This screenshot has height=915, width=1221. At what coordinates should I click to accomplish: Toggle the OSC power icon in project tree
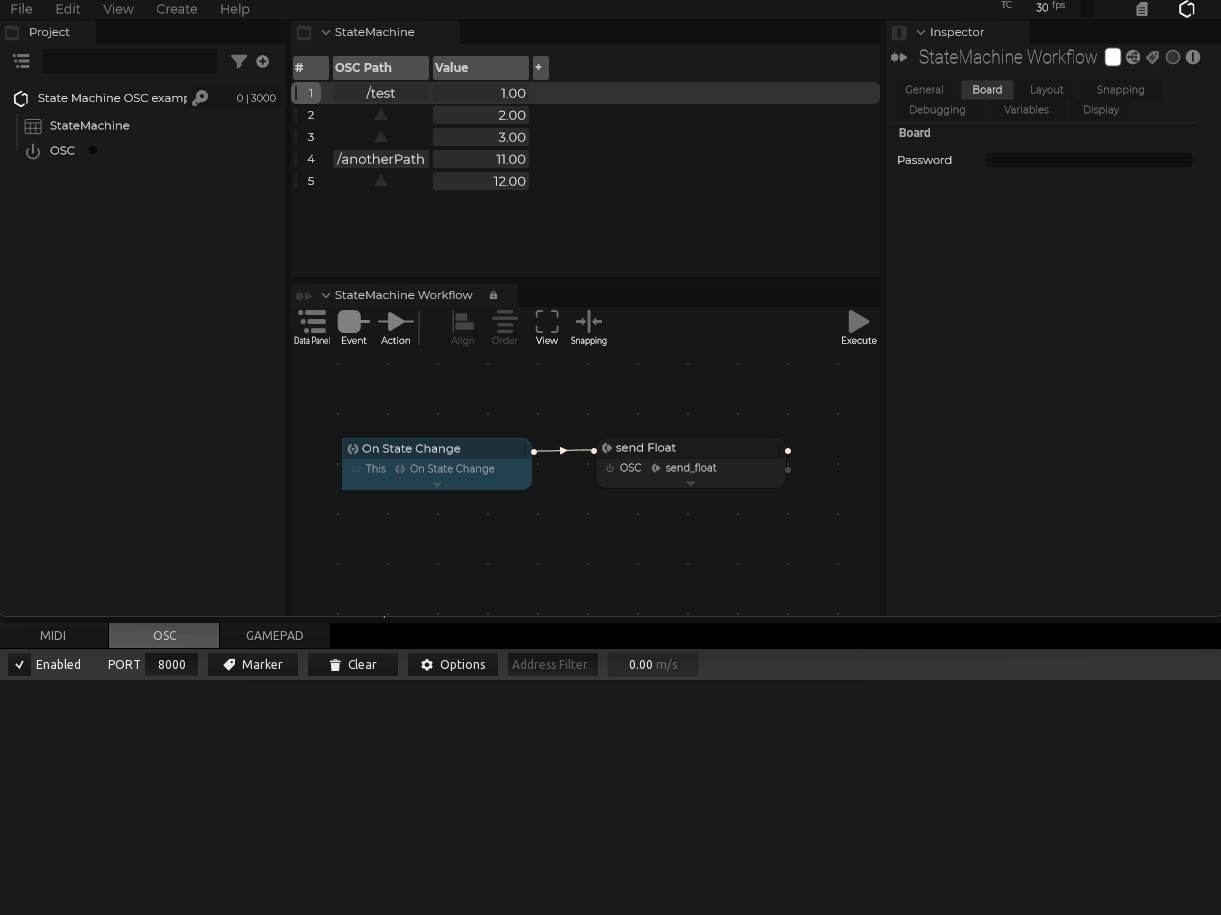[x=33, y=151]
